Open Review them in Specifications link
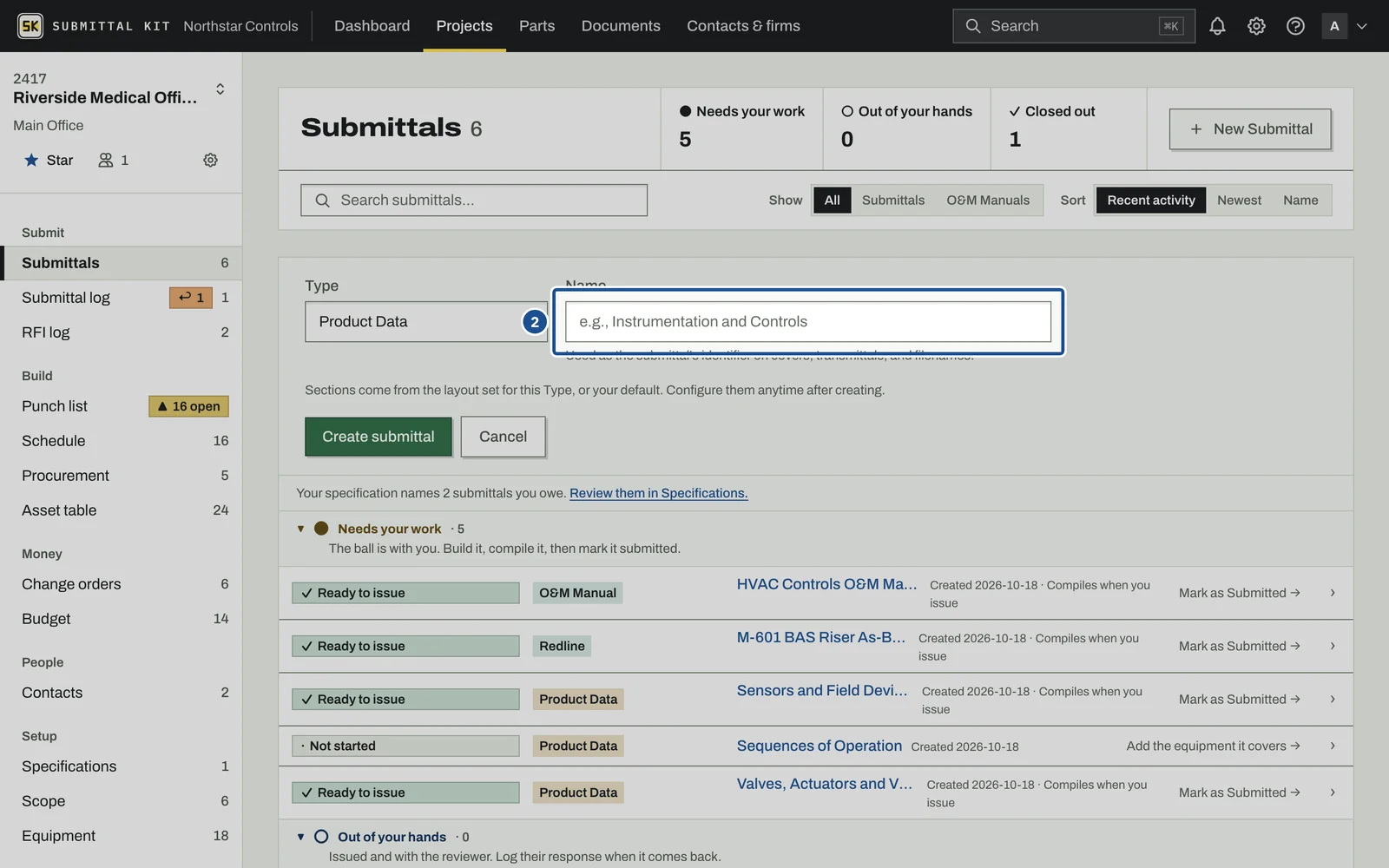This screenshot has width=1389, height=868. click(x=658, y=493)
